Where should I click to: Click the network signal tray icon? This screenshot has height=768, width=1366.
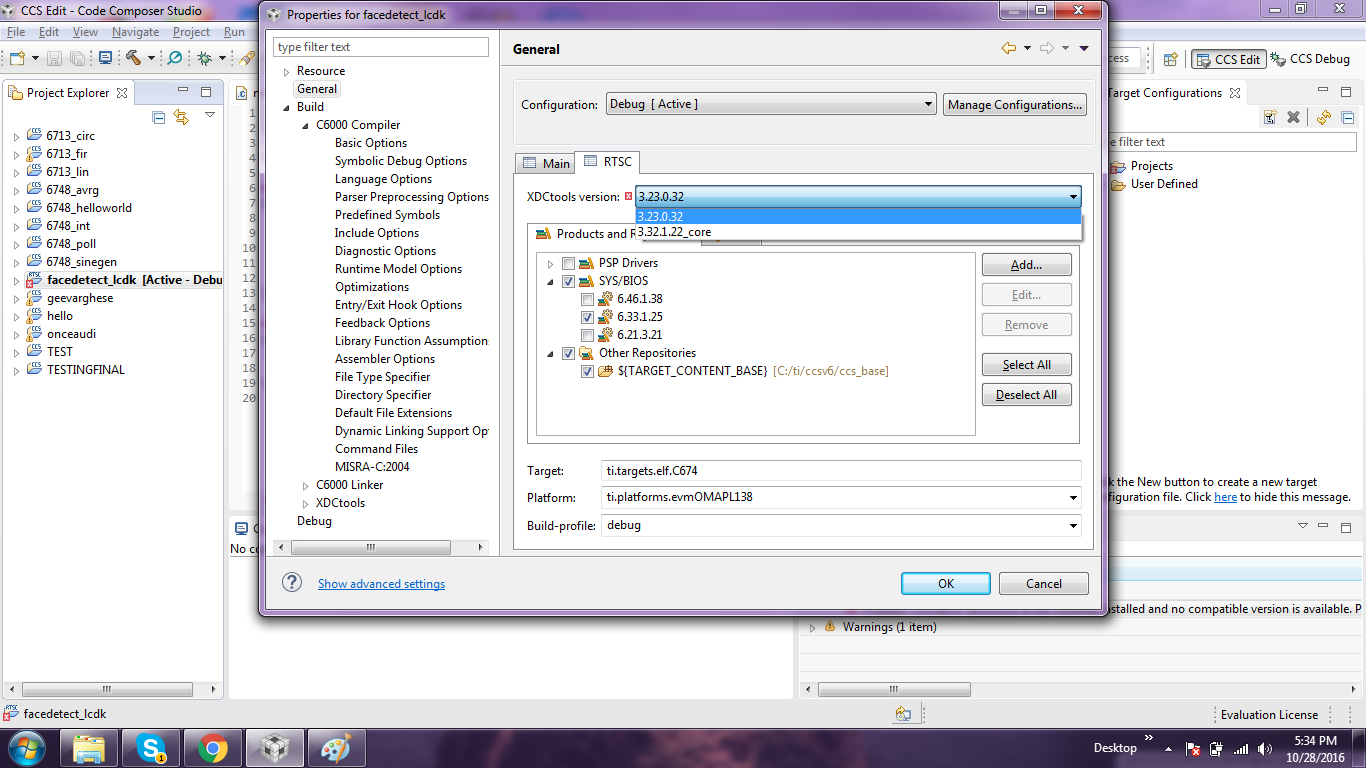click(1241, 749)
